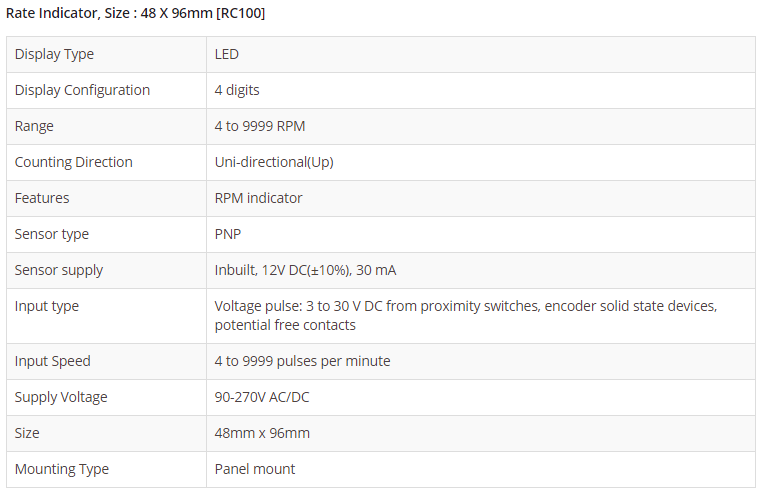Click the 4 digits value
This screenshot has height=494, width=764.
click(237, 90)
